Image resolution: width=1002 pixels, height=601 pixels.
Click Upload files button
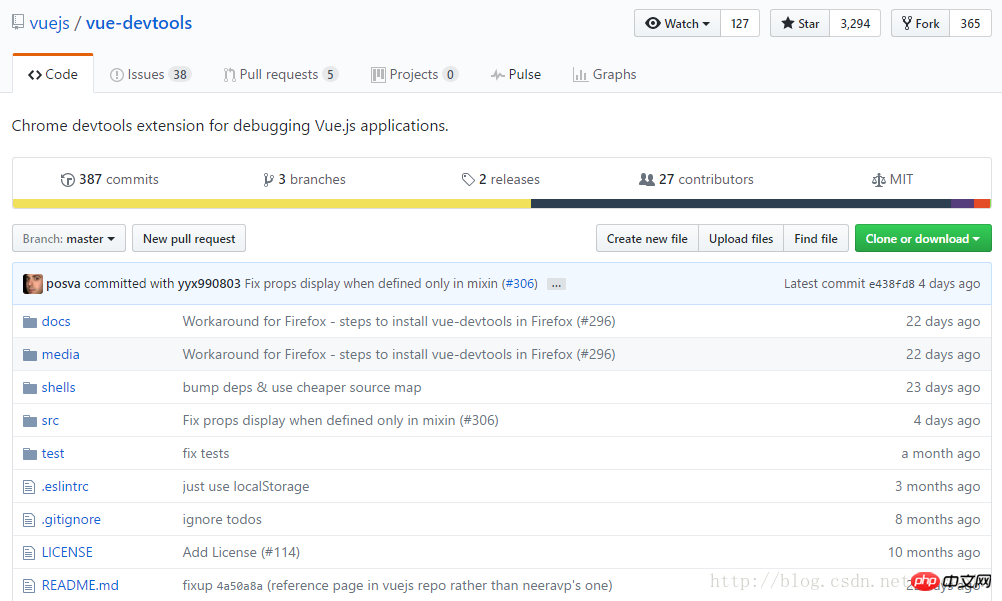741,238
